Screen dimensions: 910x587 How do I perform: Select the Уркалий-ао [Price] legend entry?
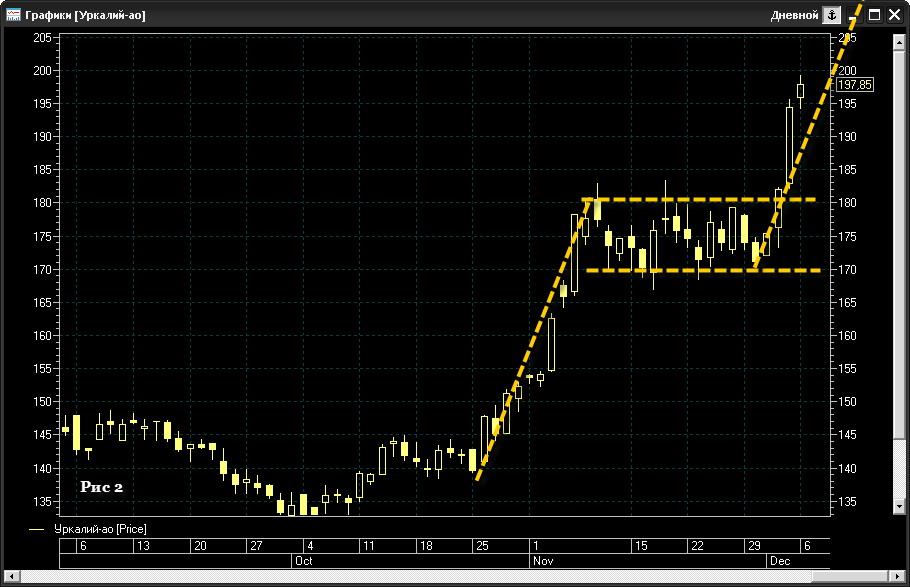pyautogui.click(x=100, y=529)
